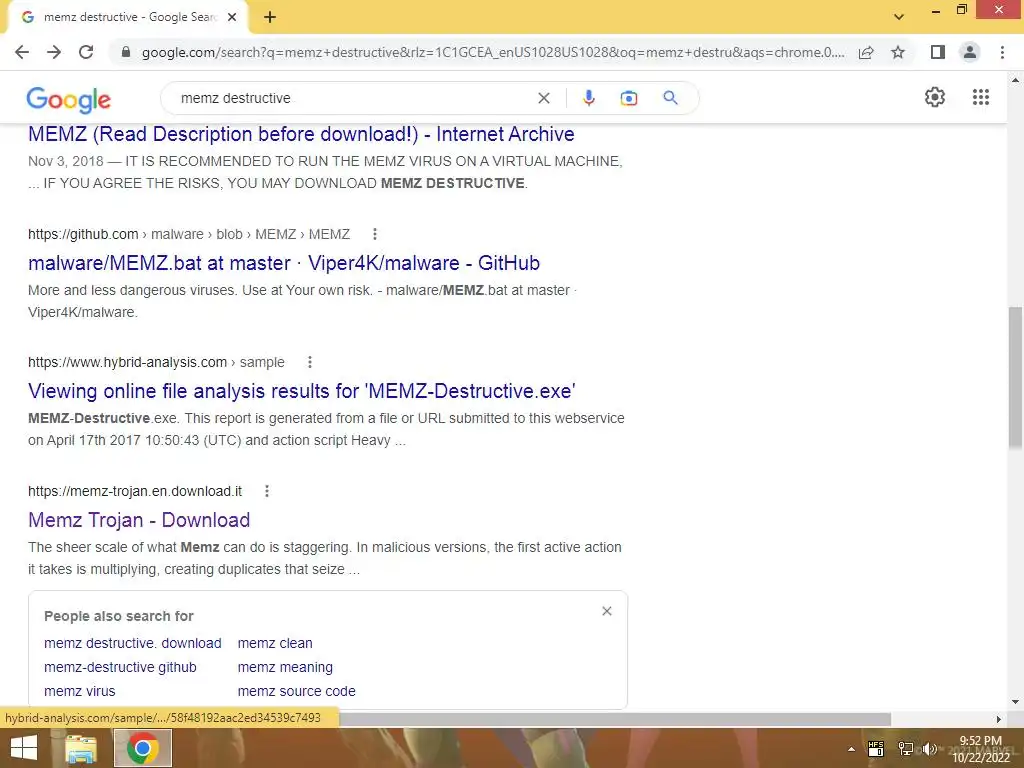Click the scroll up arrow
Screen dimensions: 1024x768
(x=1015, y=80)
